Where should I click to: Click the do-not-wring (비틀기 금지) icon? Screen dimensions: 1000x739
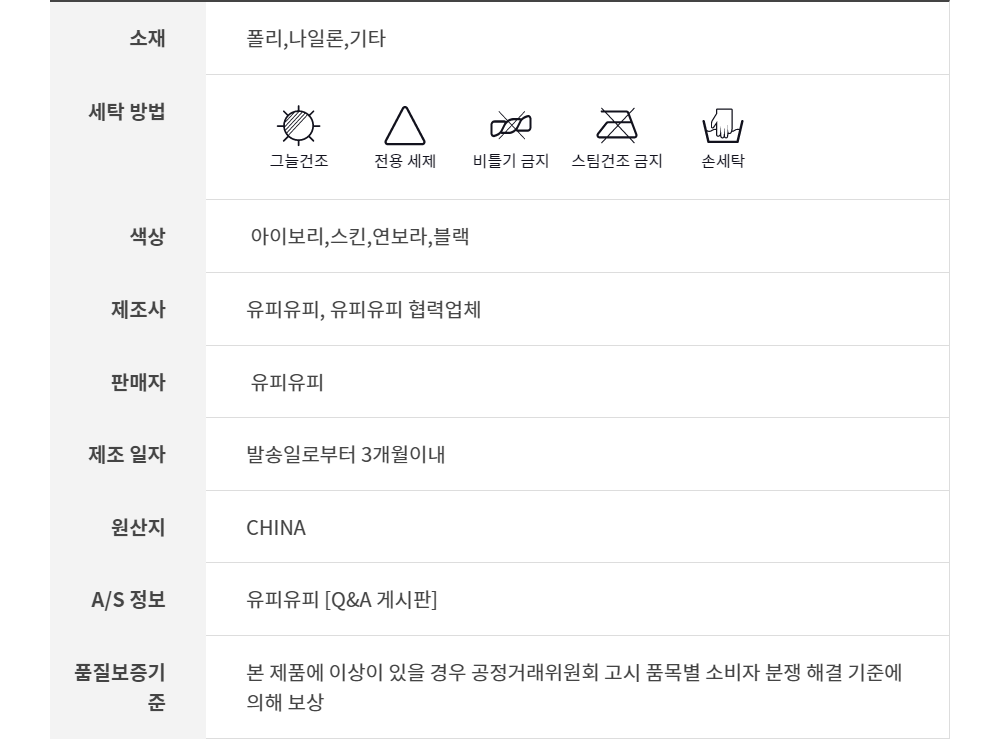[x=510, y=124]
